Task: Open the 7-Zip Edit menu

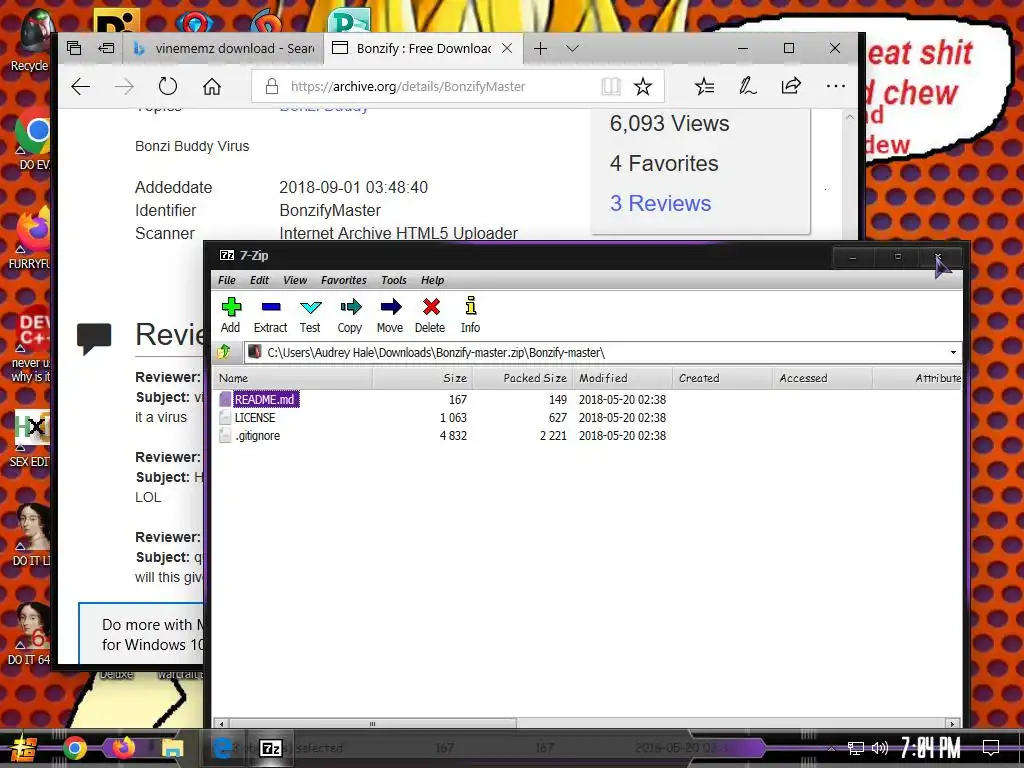Action: tap(259, 280)
